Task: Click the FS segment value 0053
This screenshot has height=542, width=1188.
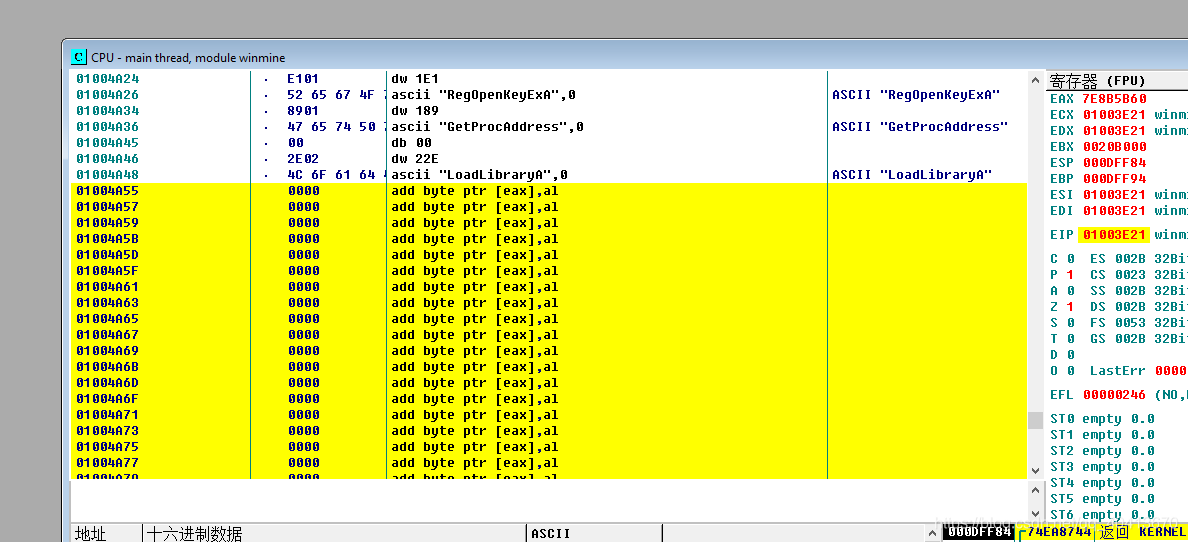Action: (x=1130, y=322)
